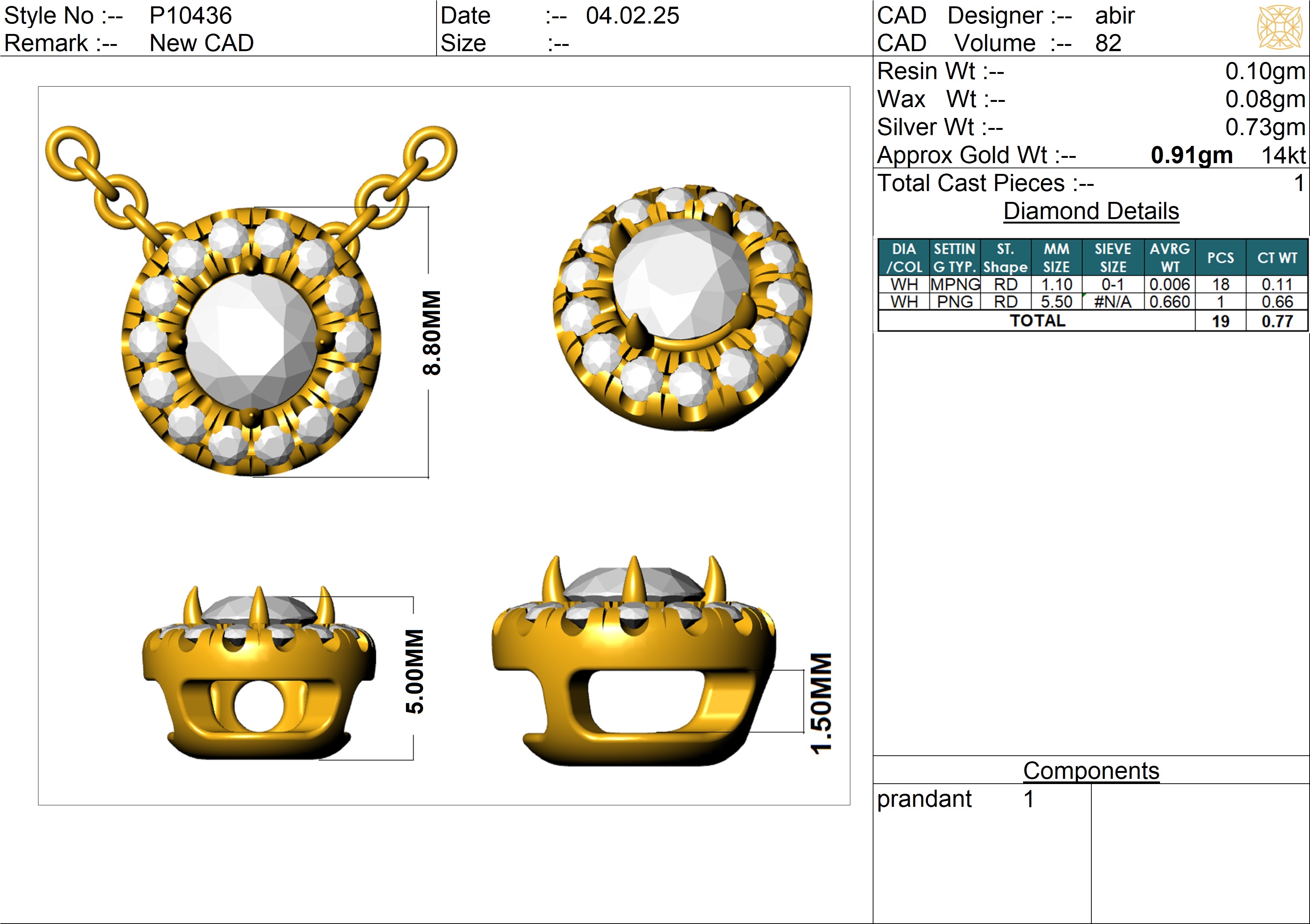Click the #N/A sieve size cell
Viewport: 1310px width, 924px height.
coord(1113,301)
